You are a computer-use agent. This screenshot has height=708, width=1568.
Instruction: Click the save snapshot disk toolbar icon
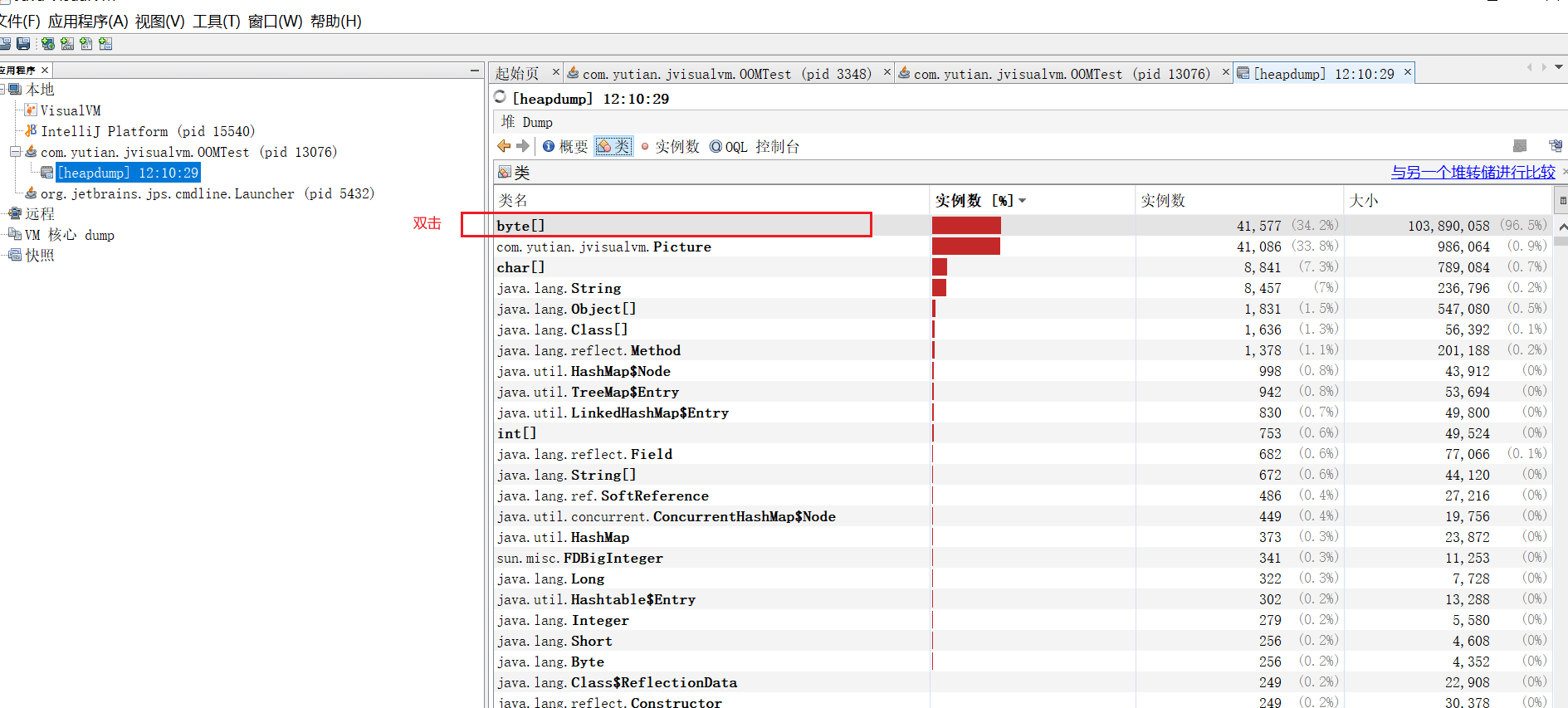[x=23, y=44]
